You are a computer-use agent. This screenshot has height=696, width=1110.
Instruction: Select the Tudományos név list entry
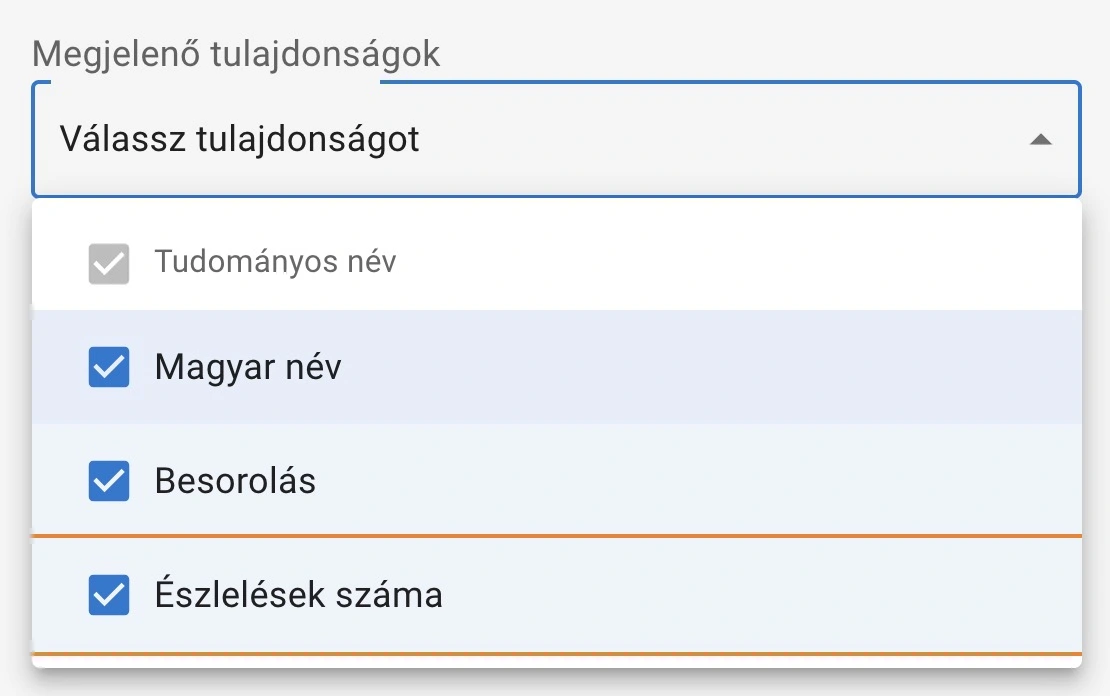click(275, 261)
